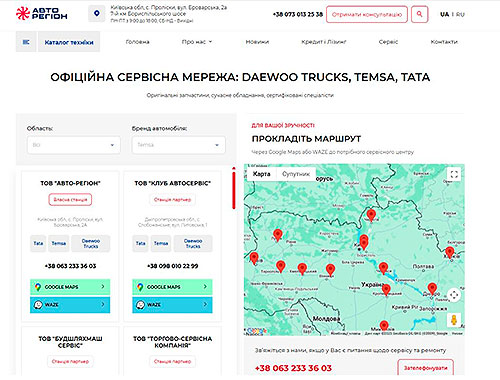The height and width of the screenshot is (380, 500).
Task: Open the Новини menu item
Action: point(257,42)
